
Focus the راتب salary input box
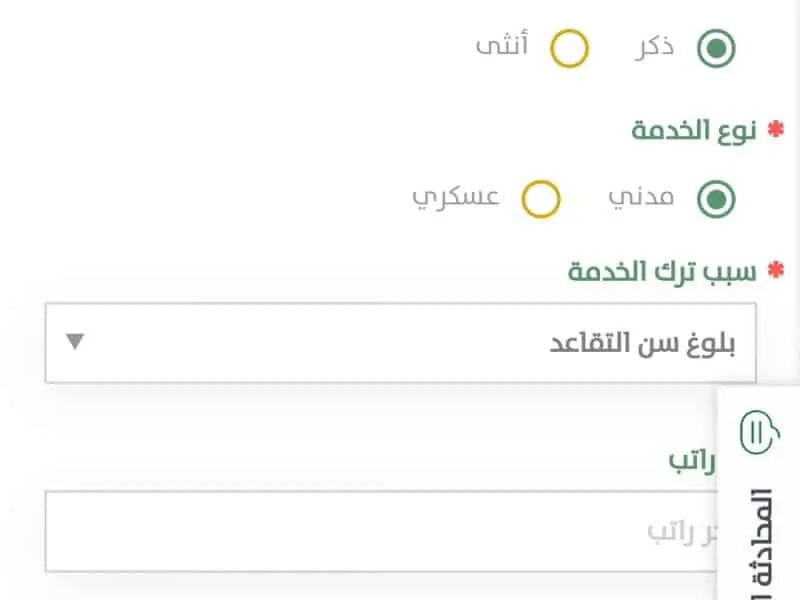[381, 531]
